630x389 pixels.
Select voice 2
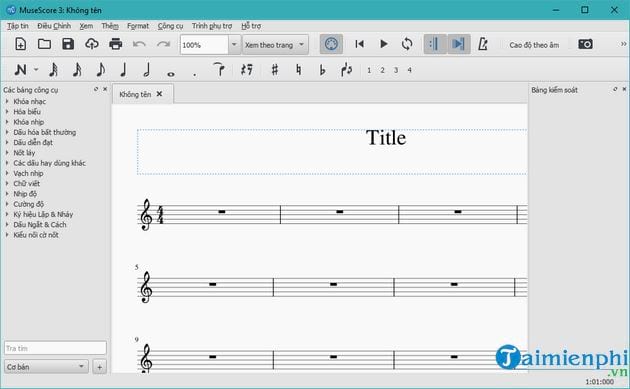coord(382,70)
